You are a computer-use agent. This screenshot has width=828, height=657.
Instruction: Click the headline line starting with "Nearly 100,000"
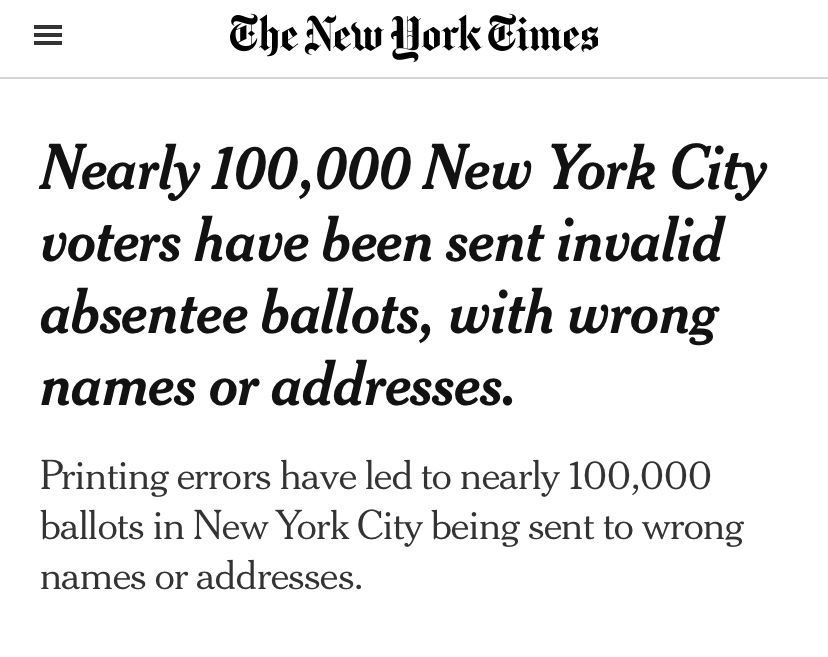402,168
